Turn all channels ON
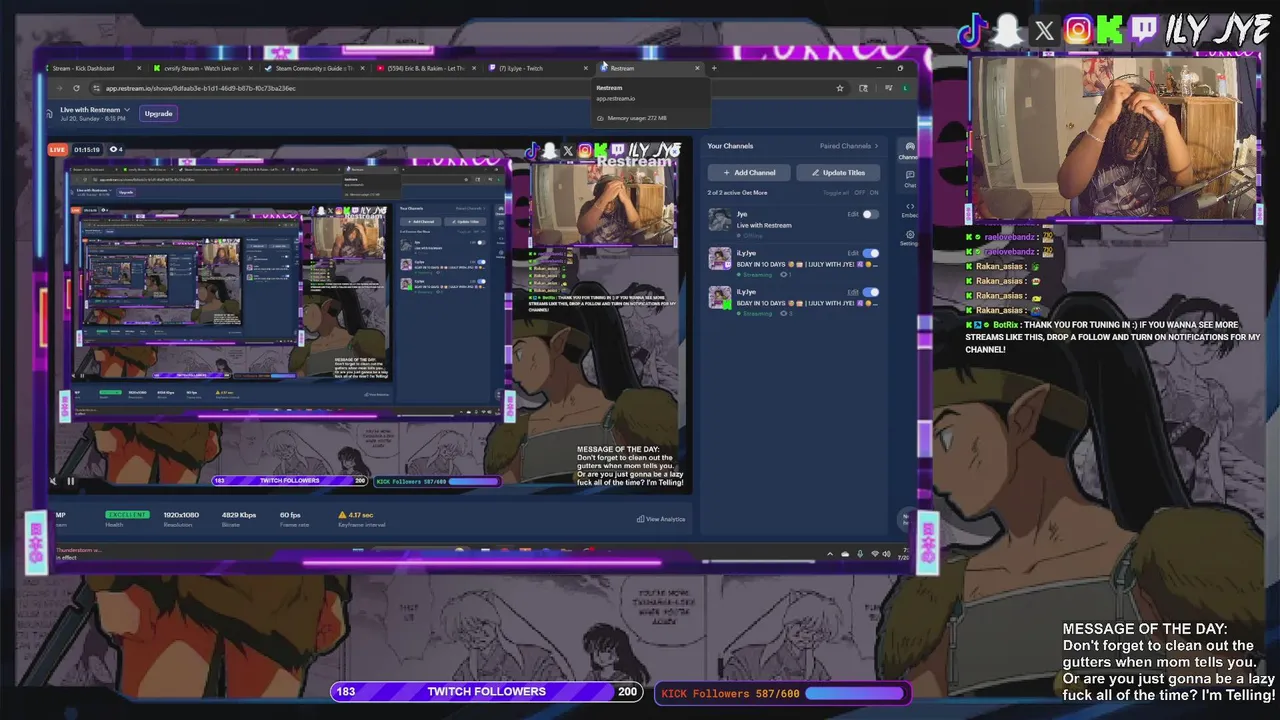Viewport: 1280px width, 720px height. click(874, 193)
